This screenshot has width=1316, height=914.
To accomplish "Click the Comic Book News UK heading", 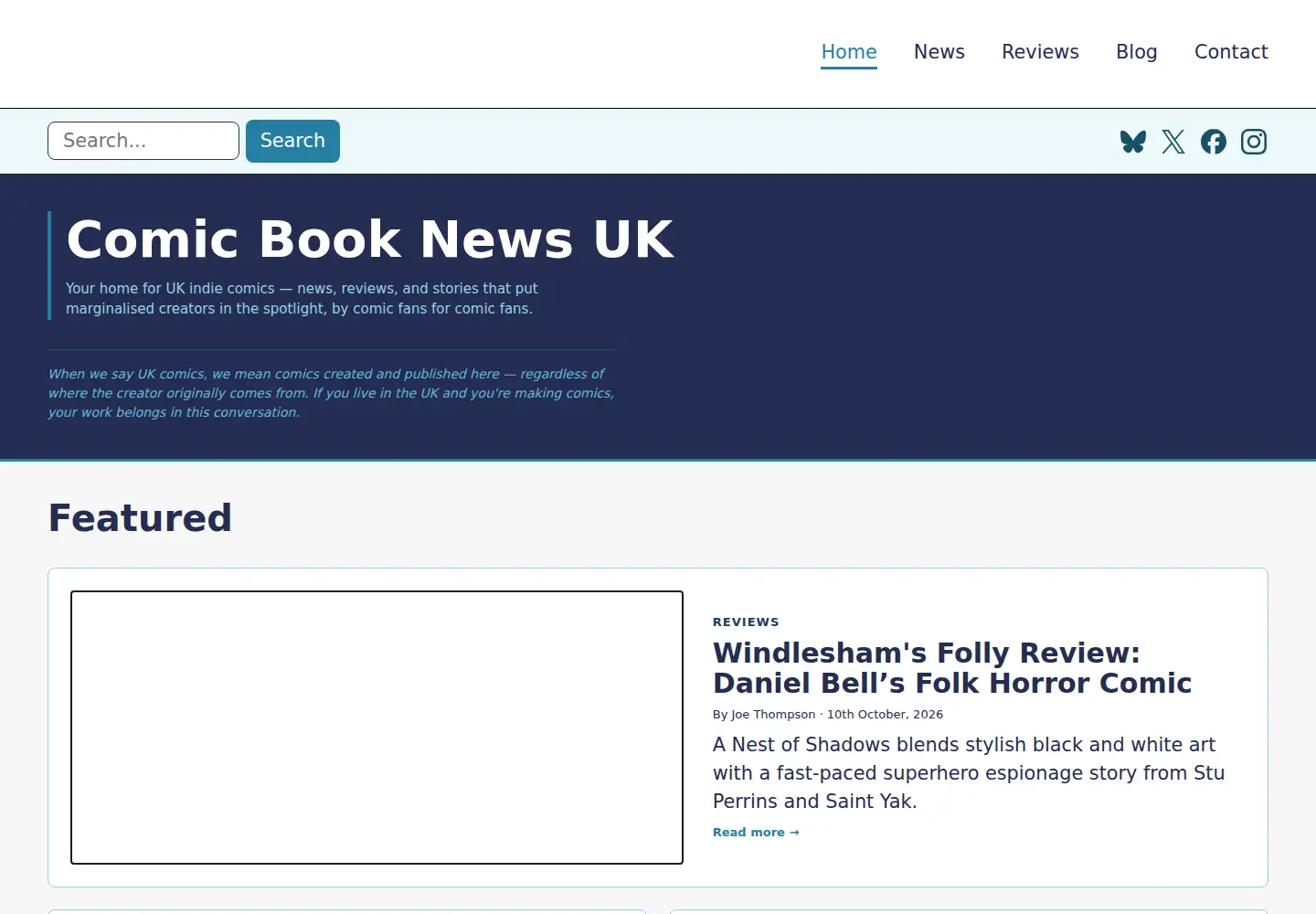I will coord(370,239).
